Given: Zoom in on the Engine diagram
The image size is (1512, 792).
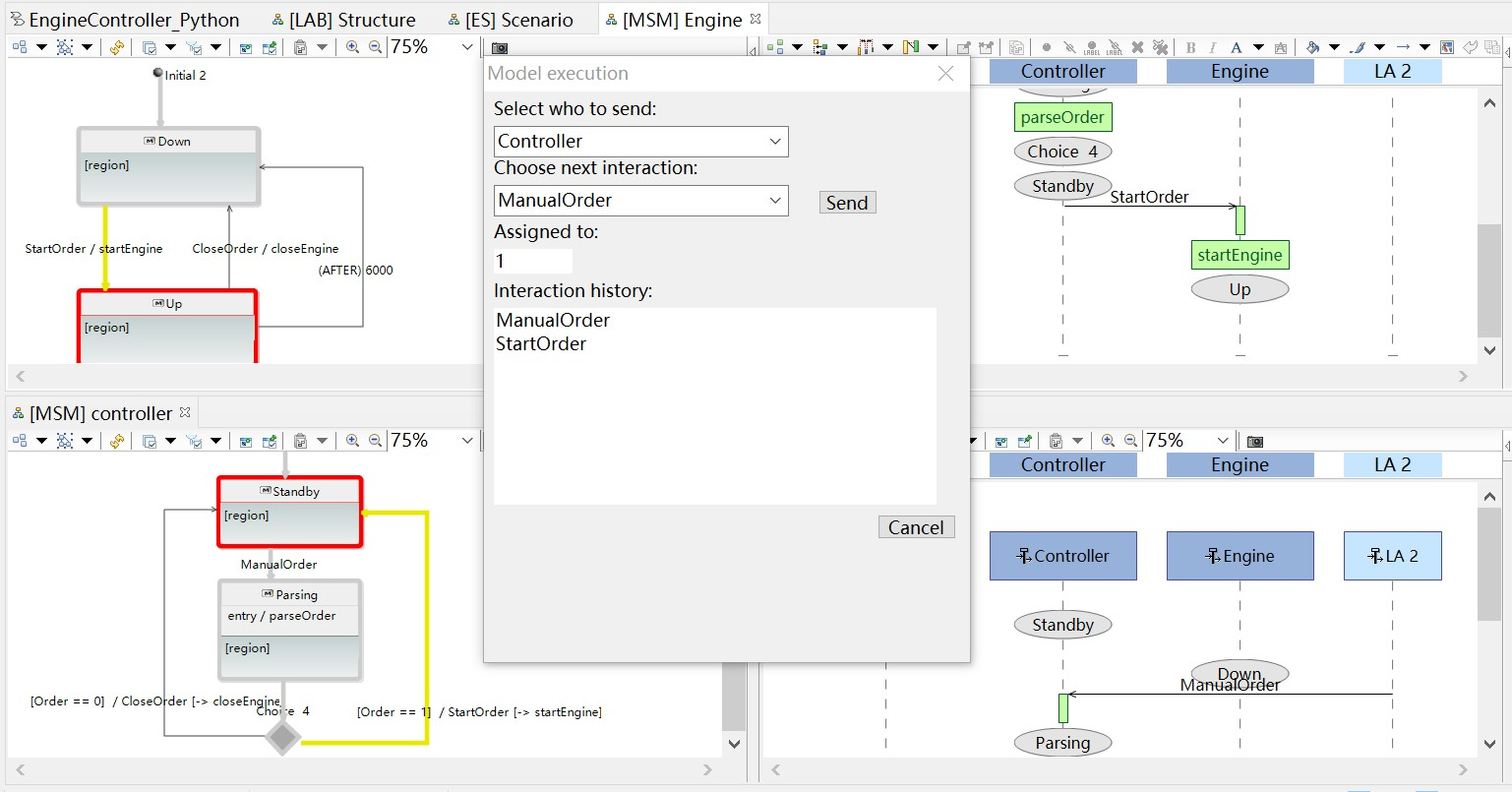Looking at the screenshot, I should click(x=352, y=47).
